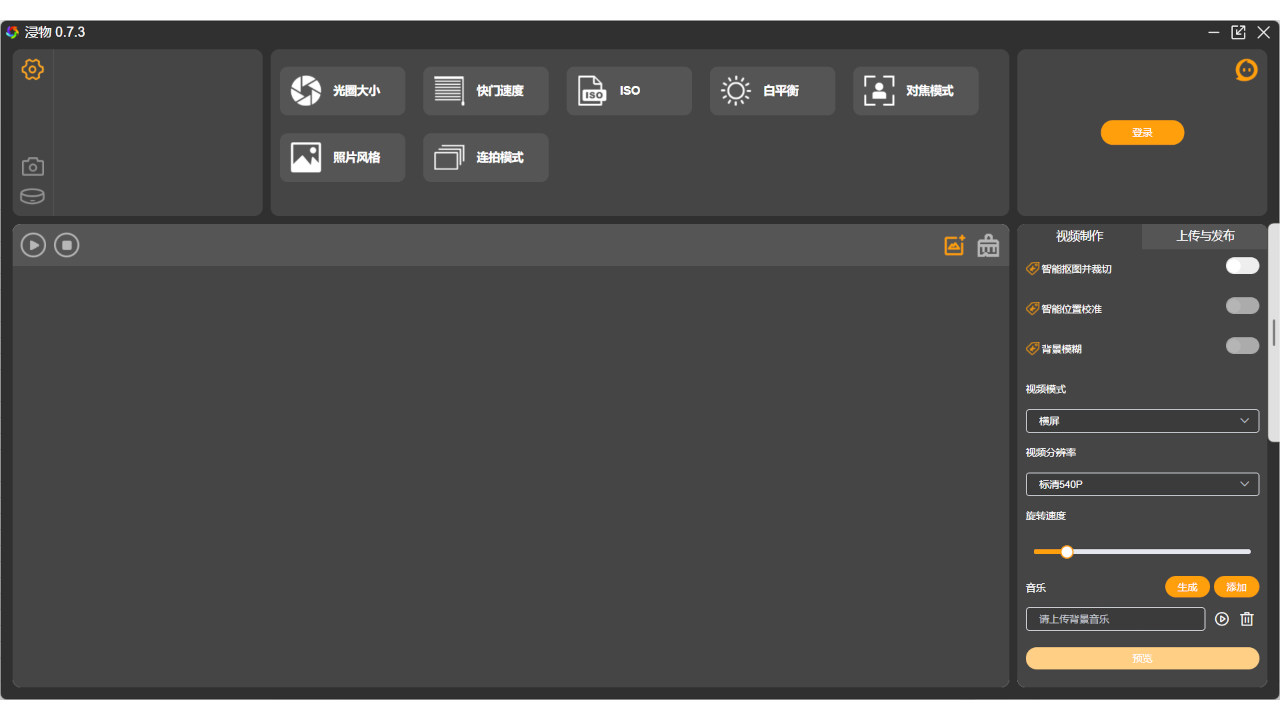1280x720 pixels.
Task: Click the orange 登录 button
Action: pos(1142,132)
